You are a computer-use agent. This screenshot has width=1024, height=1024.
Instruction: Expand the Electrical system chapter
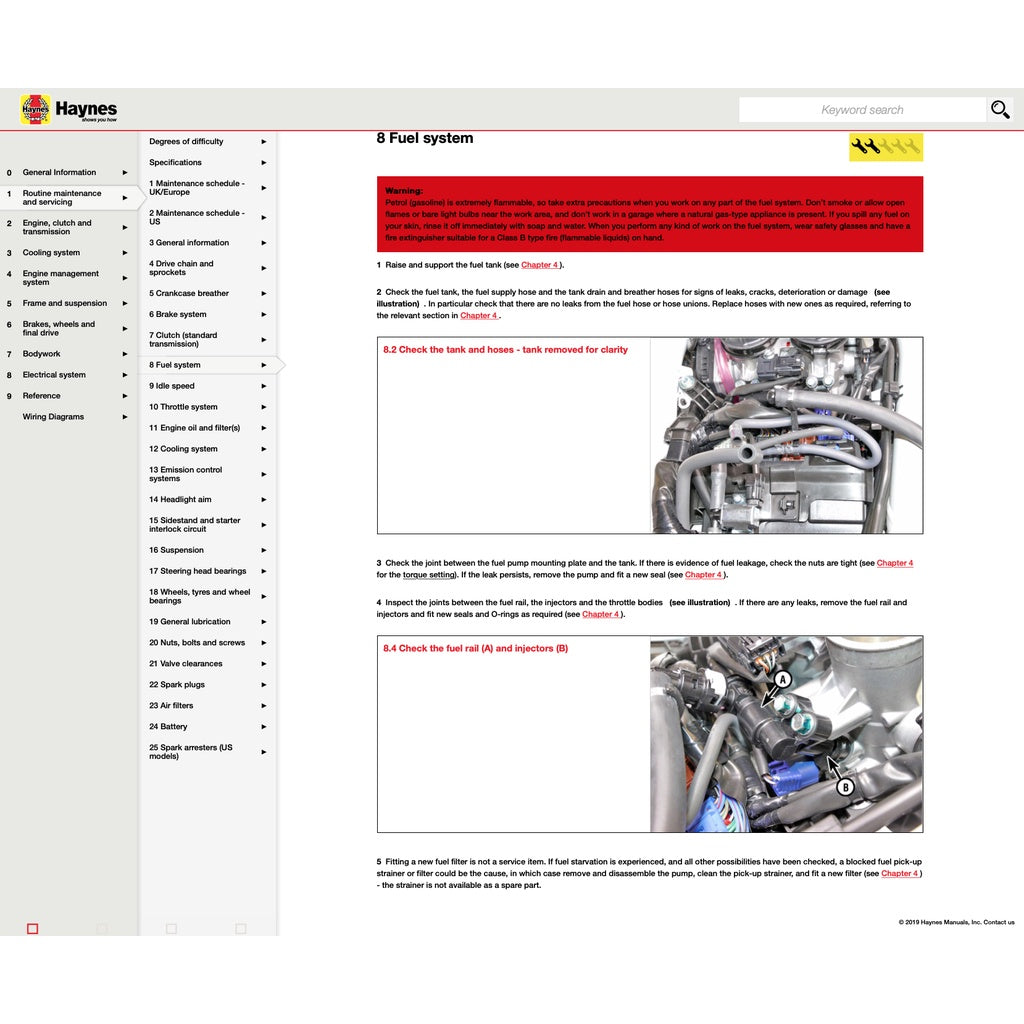[125, 374]
